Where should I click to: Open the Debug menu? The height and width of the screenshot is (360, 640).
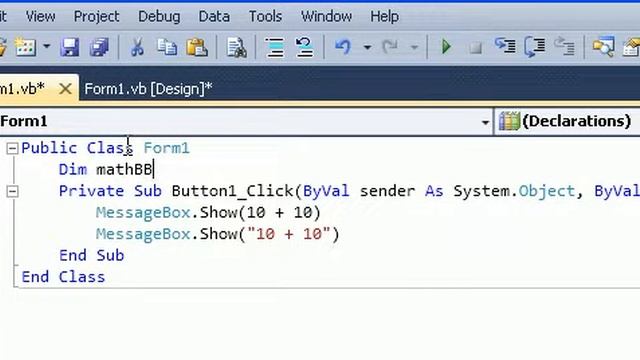click(159, 16)
